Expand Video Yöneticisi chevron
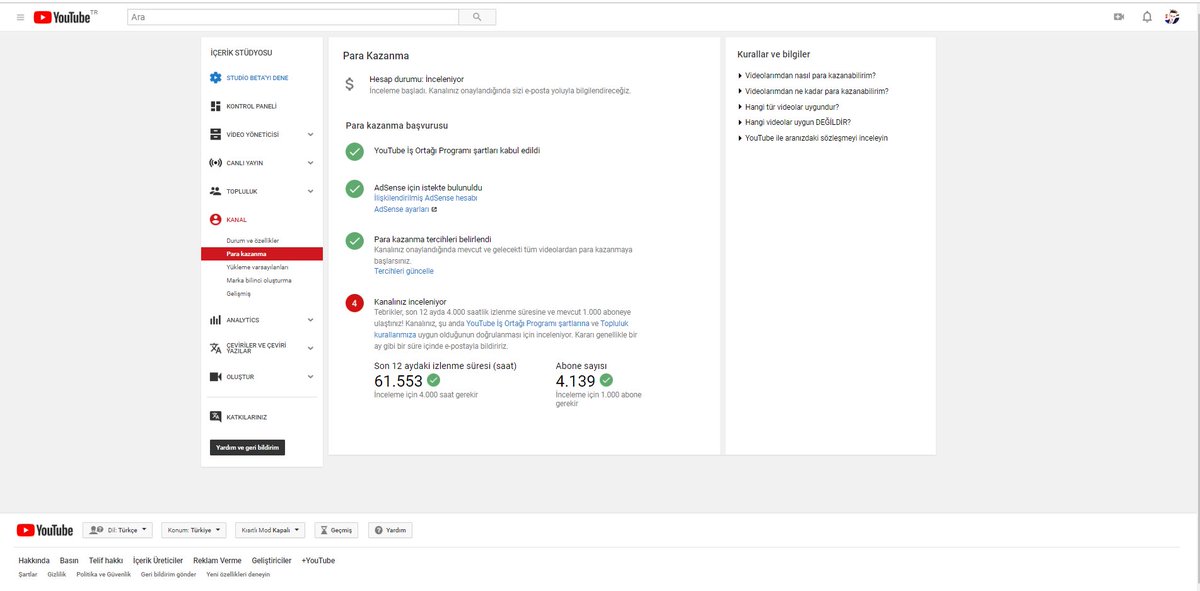Image resolution: width=1200 pixels, height=591 pixels. 311,134
